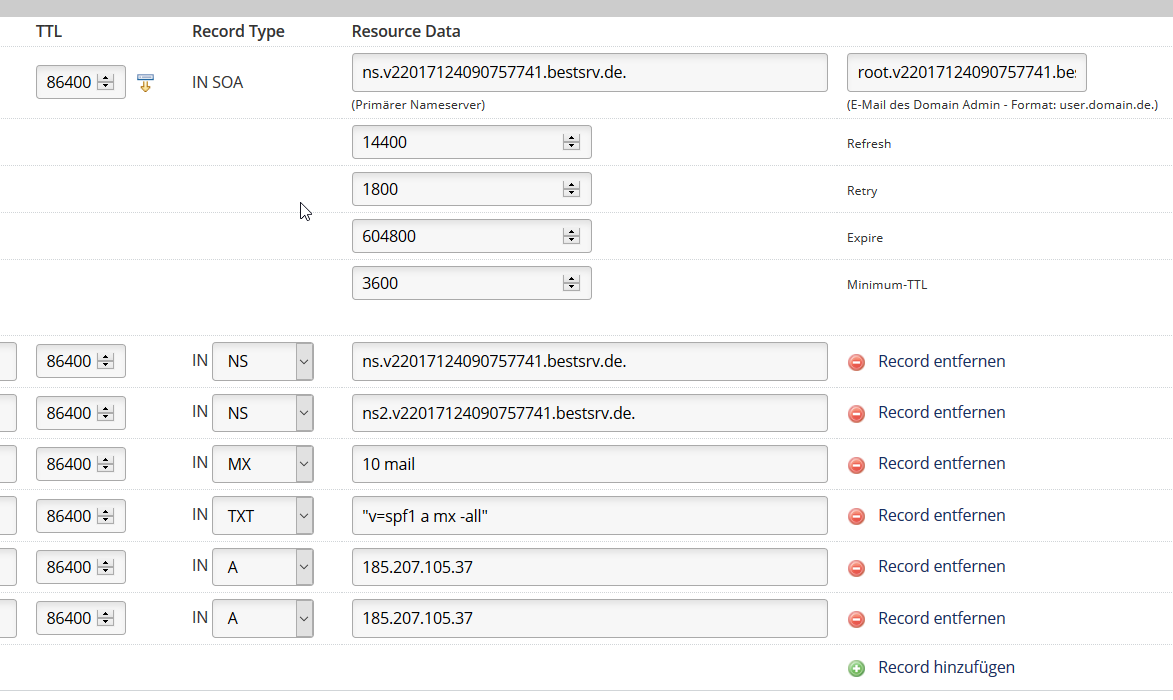Click the Expire 604800 stepper arrows
Viewport: 1173px width, 700px height.
[571, 236]
